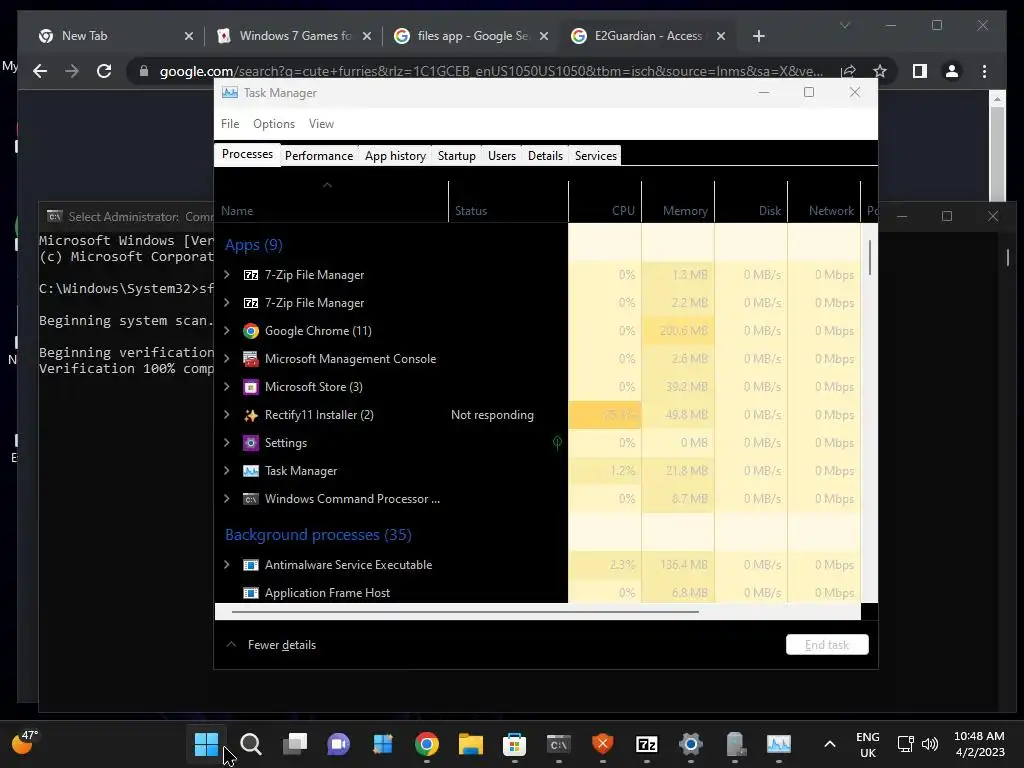Open Microsoft Store from taskbar
The image size is (1024, 768).
click(515, 744)
